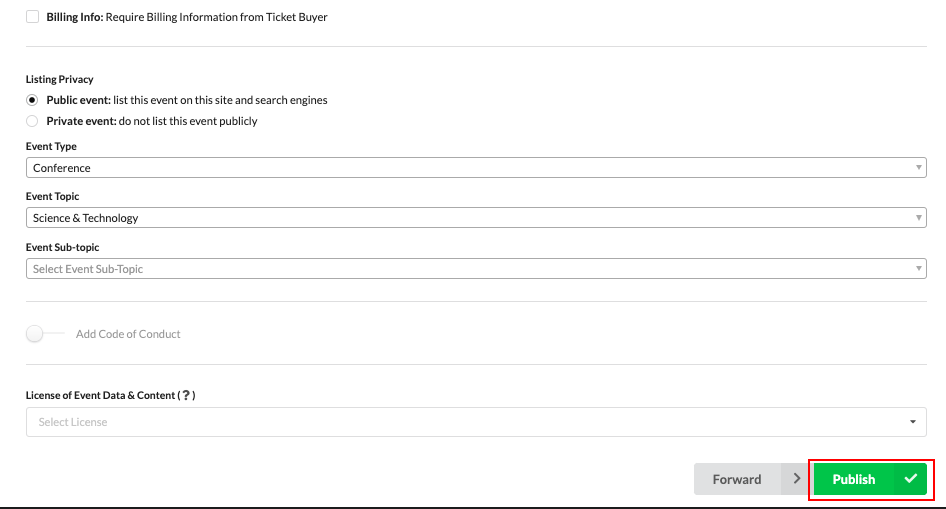The height and width of the screenshot is (509, 946).
Task: Select the Public event radio option
Action: point(32,100)
